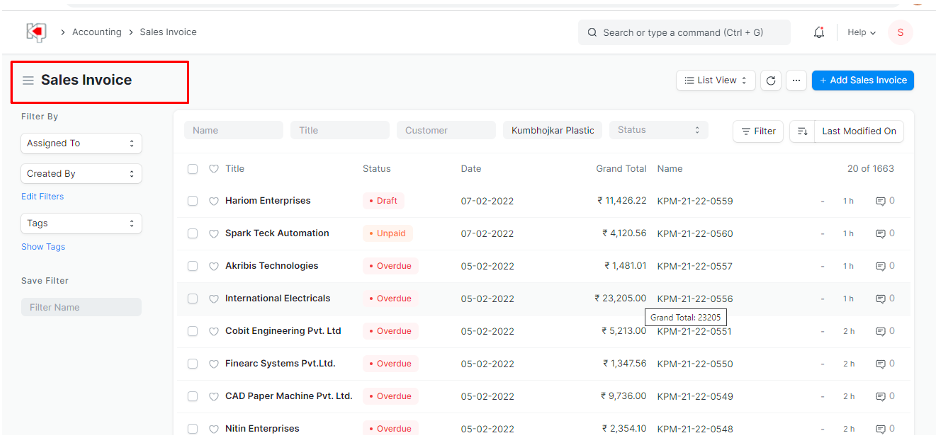
Task: Open the List View switcher dropdown
Action: tap(715, 81)
